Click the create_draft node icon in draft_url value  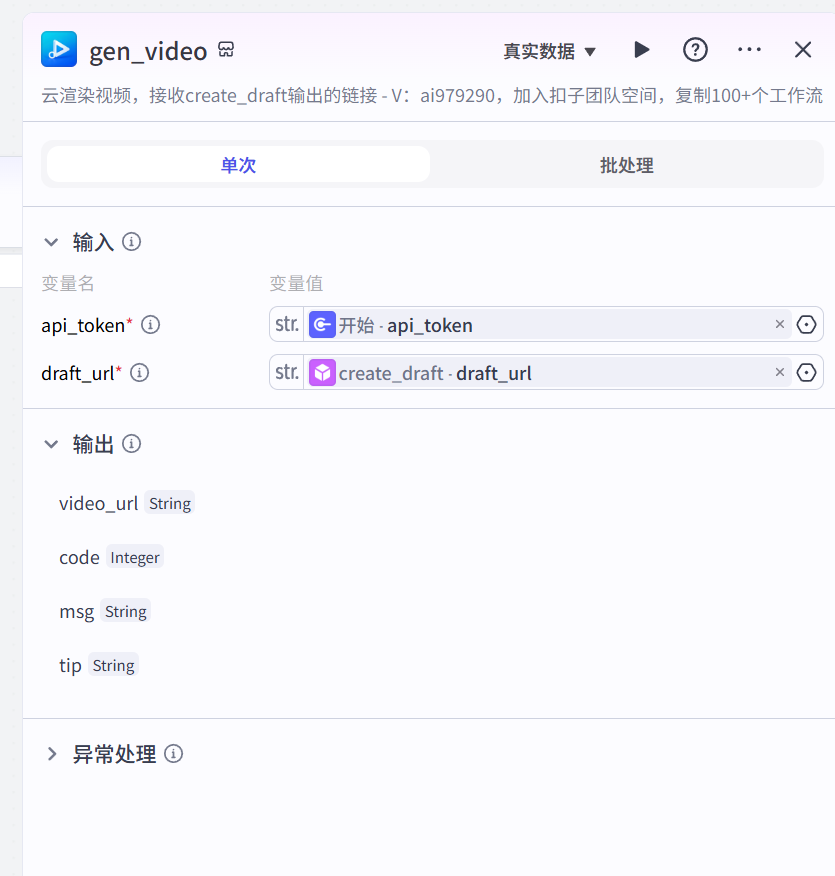(x=320, y=372)
